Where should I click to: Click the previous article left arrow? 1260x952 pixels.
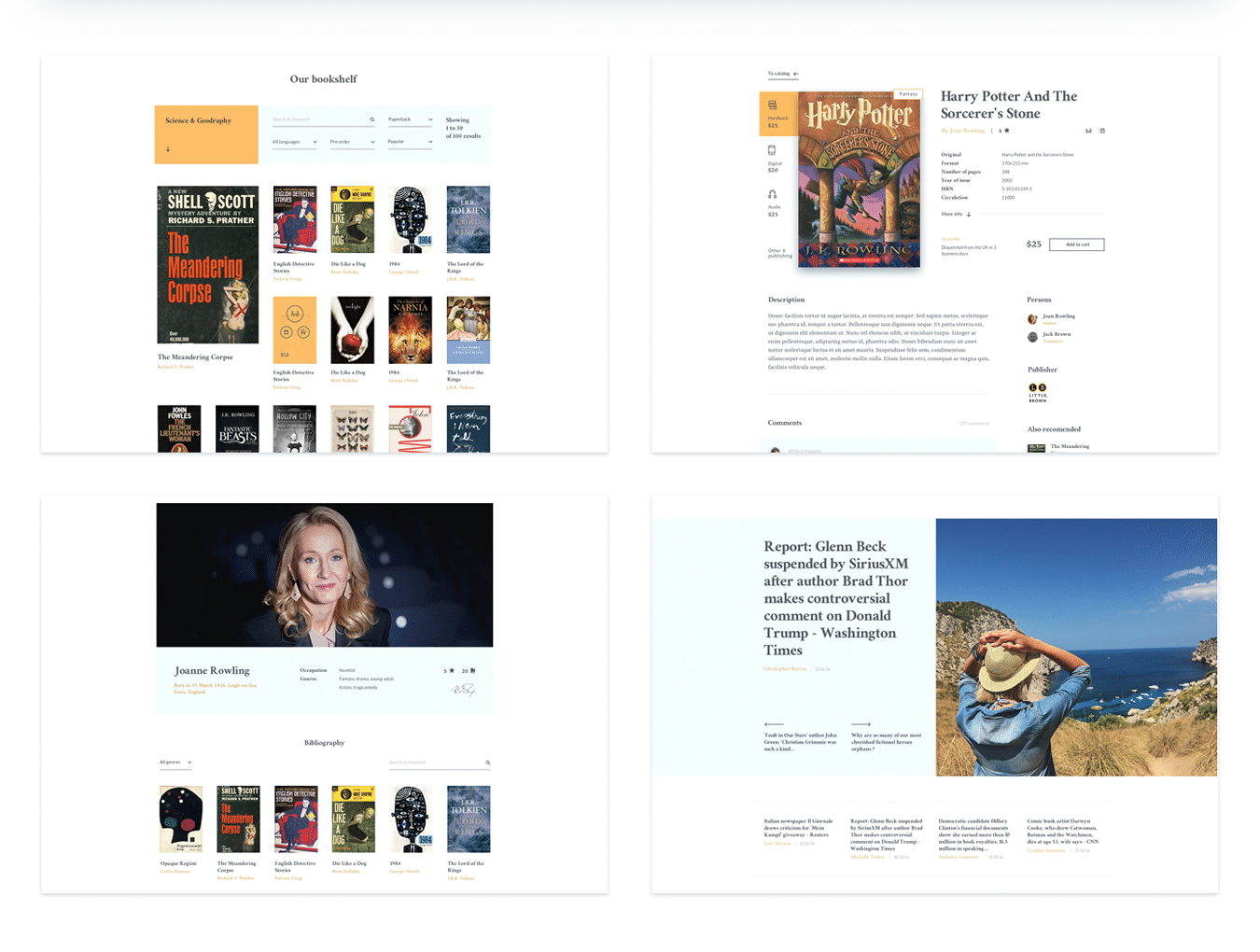(773, 724)
